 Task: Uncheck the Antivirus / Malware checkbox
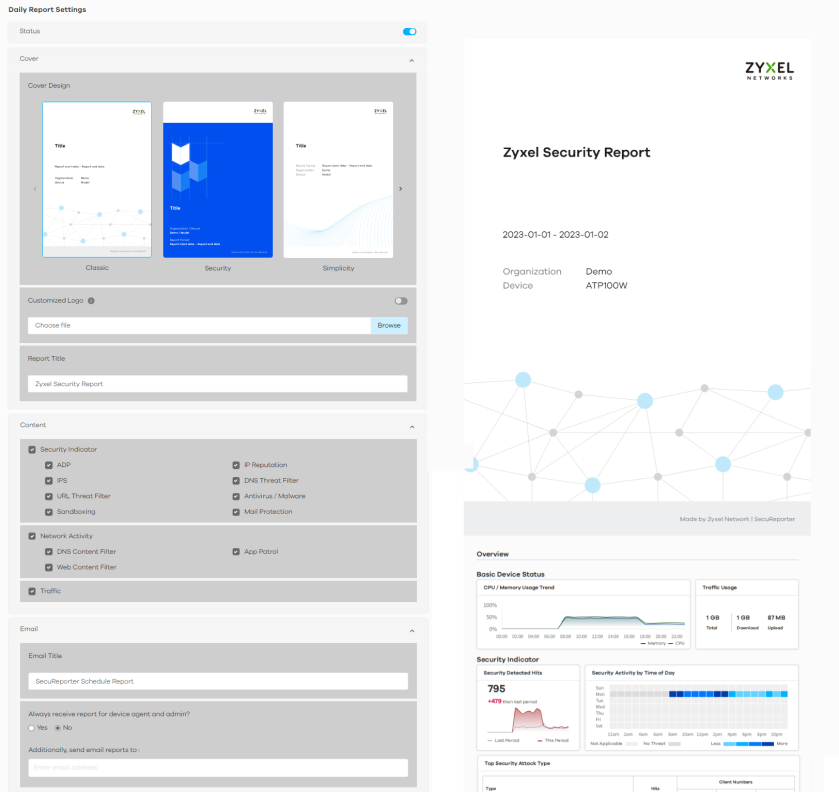(x=236, y=496)
